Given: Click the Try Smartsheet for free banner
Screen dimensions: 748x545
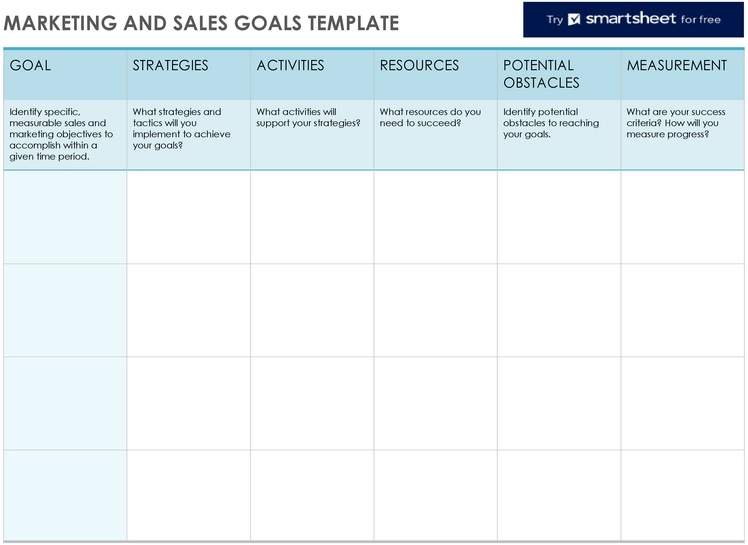Looking at the screenshot, I should (x=633, y=19).
